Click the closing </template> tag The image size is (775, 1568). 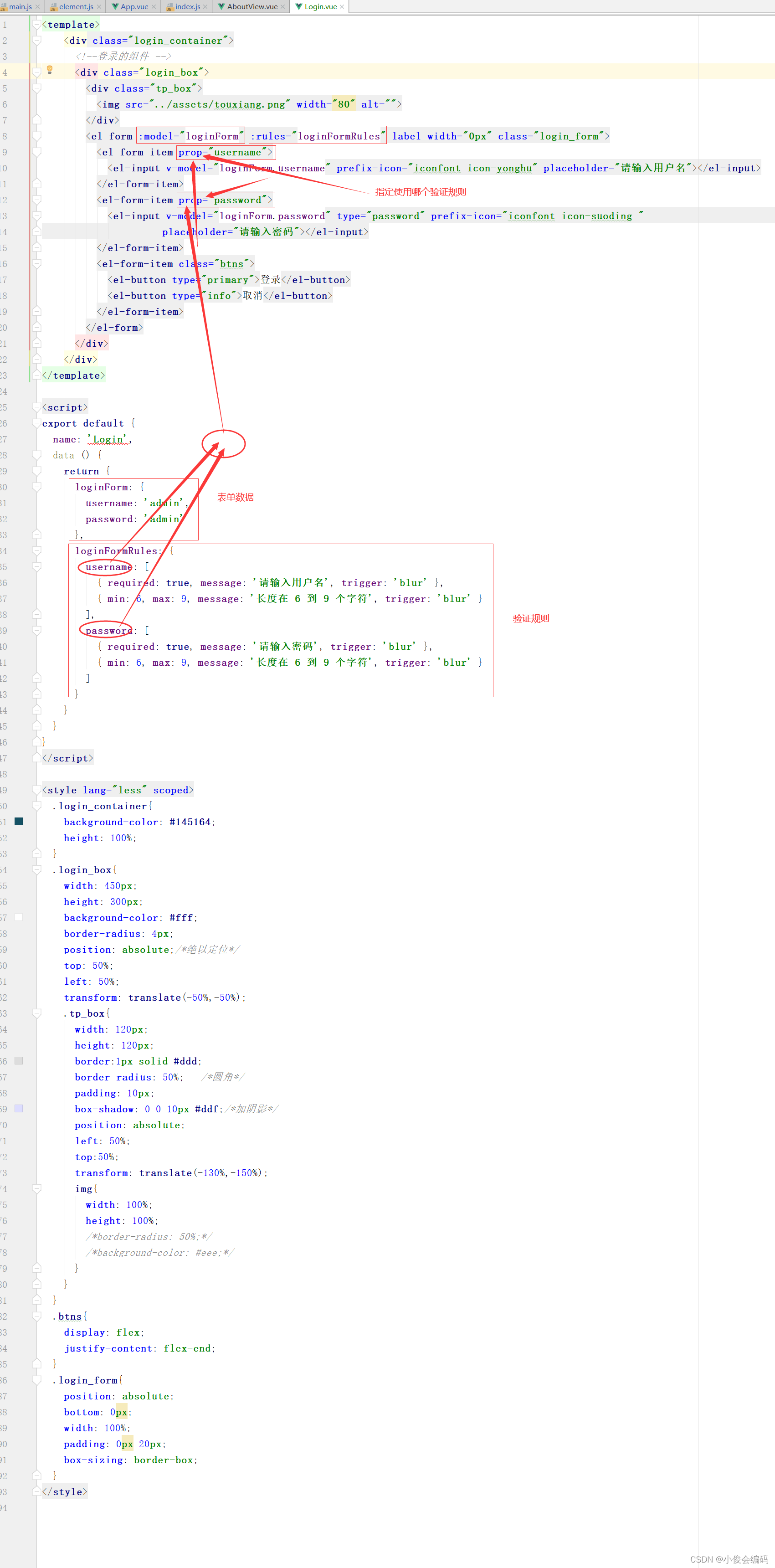click(x=73, y=375)
